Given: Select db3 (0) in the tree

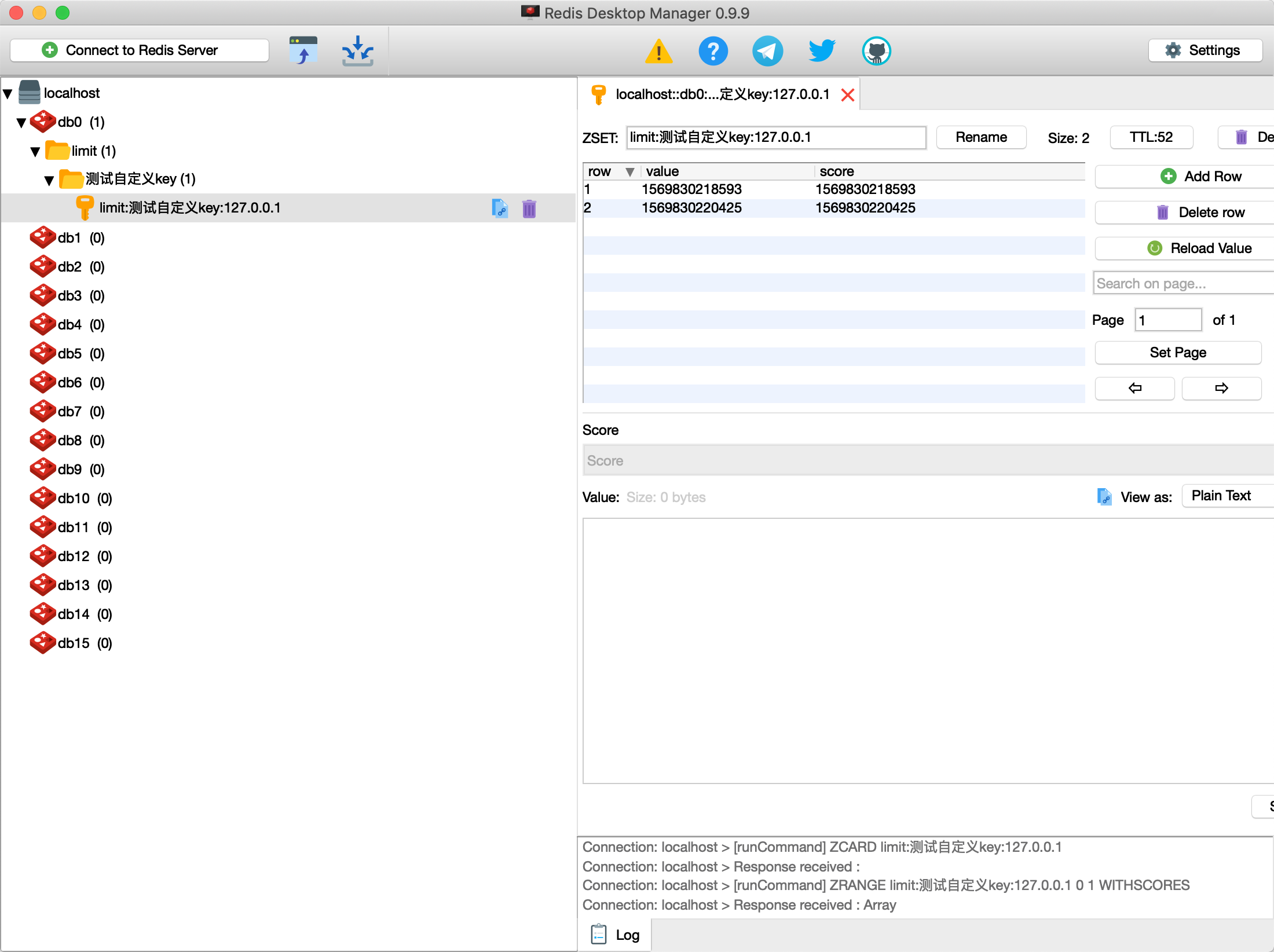Looking at the screenshot, I should (x=81, y=295).
